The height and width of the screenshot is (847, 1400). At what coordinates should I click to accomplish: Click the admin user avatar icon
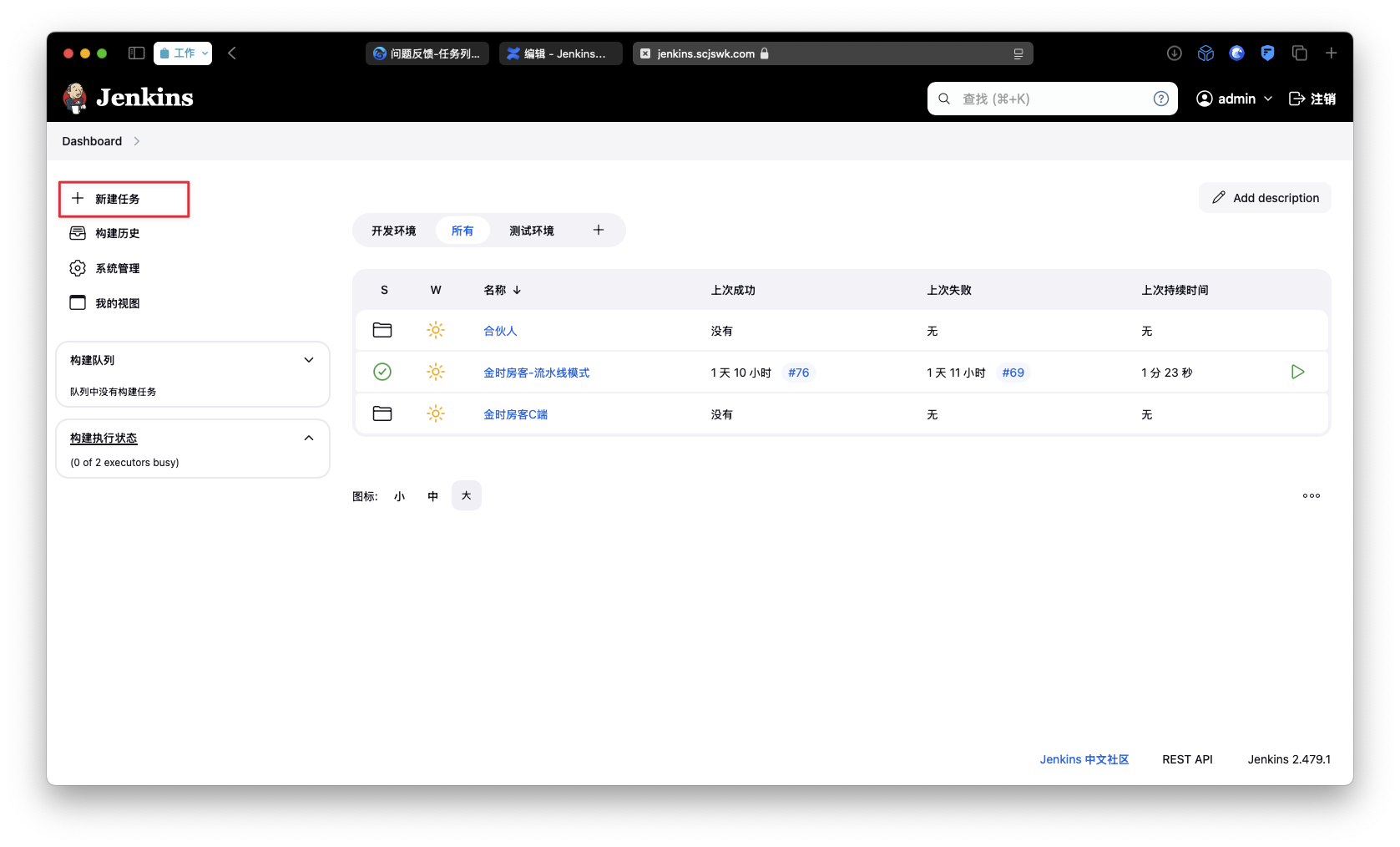point(1205,99)
